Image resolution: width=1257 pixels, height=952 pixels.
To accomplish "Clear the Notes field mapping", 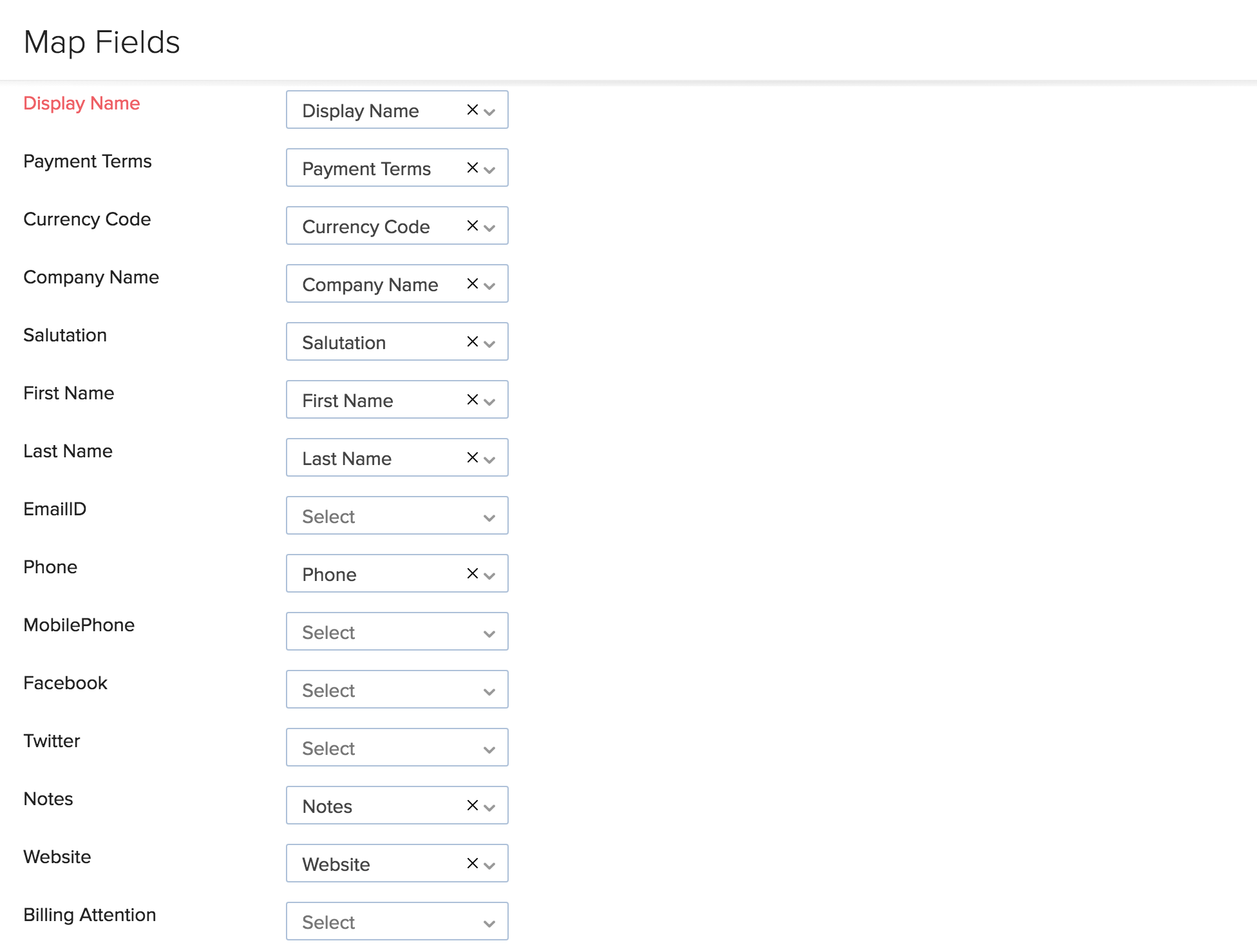I will click(x=473, y=805).
